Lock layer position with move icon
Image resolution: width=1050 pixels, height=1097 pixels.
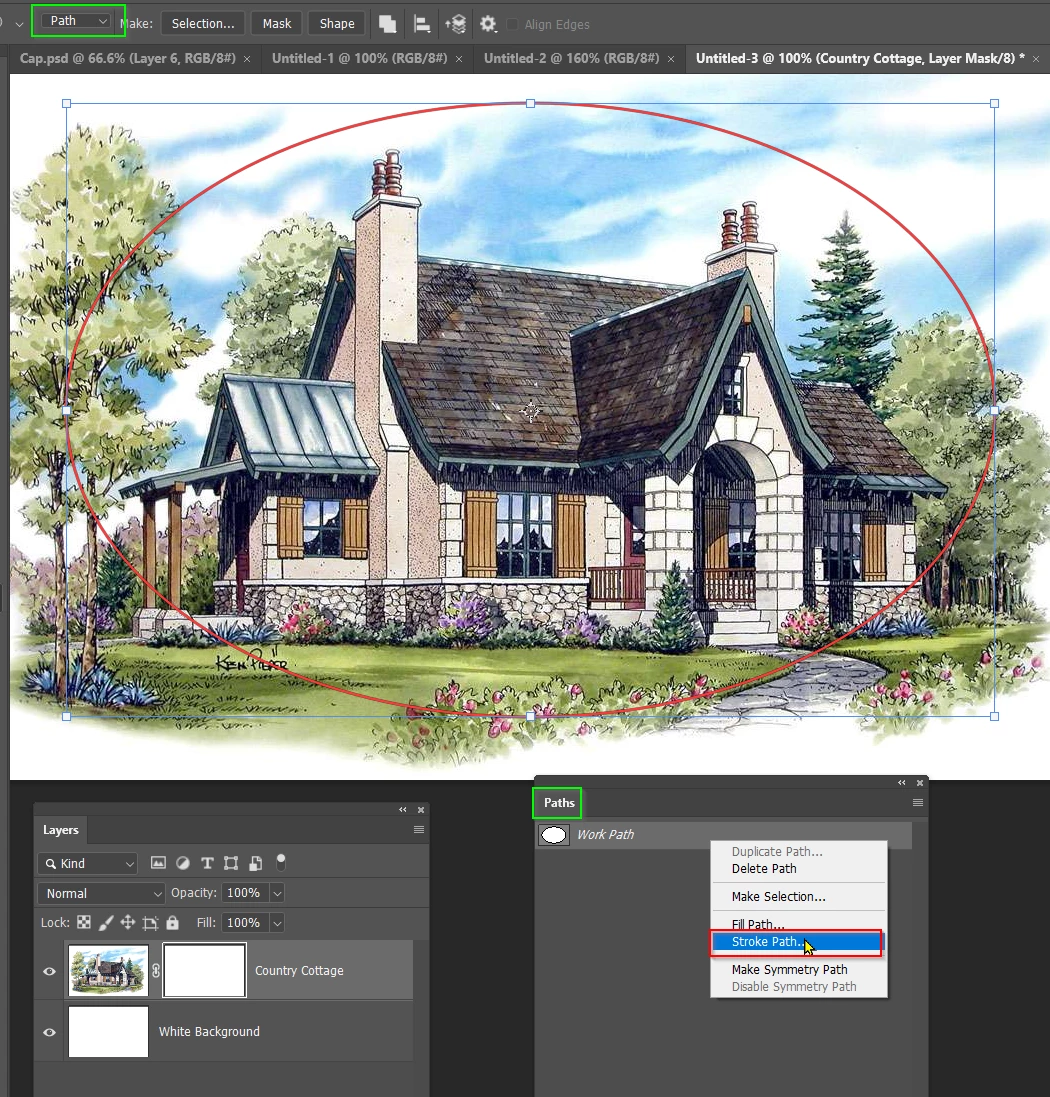coord(127,922)
